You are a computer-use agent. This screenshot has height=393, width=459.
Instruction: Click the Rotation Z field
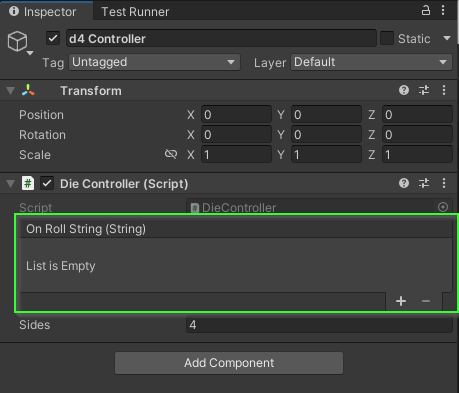click(417, 135)
